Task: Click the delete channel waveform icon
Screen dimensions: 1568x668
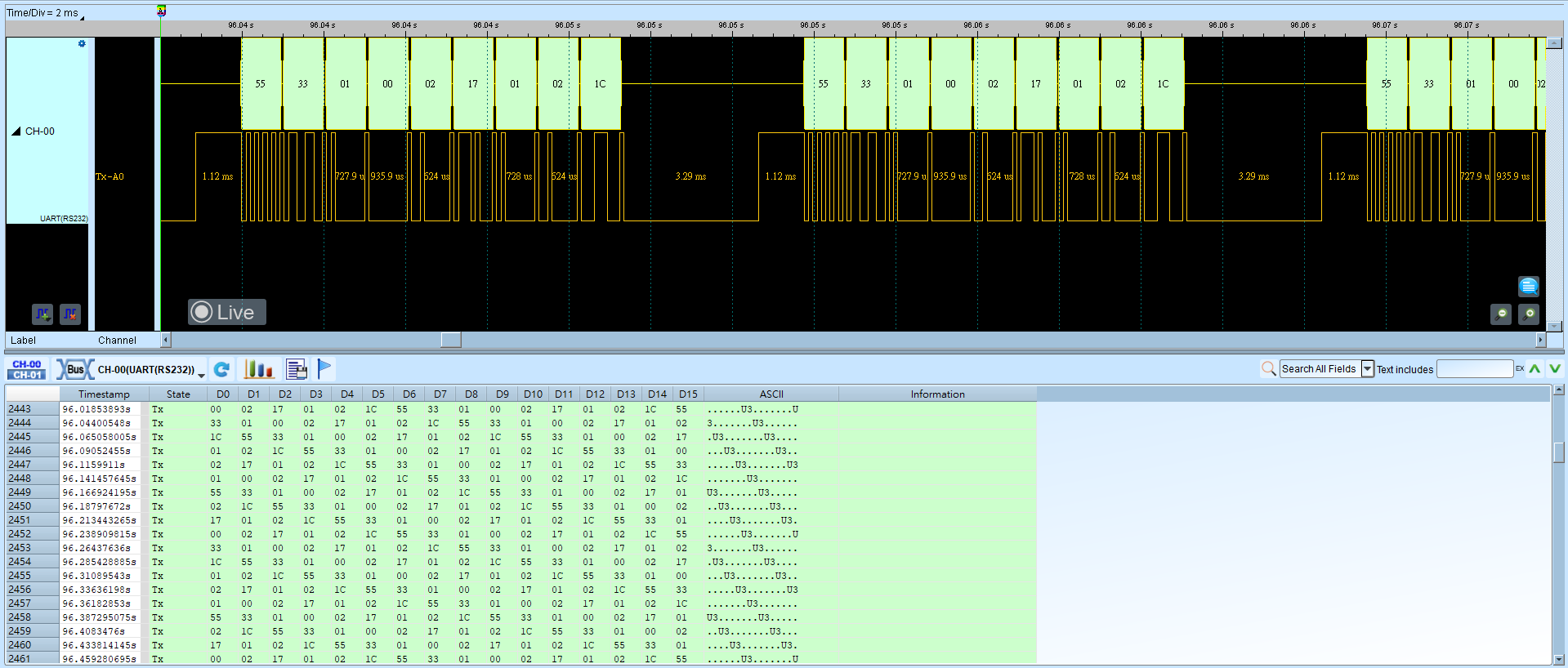Action: [x=70, y=314]
